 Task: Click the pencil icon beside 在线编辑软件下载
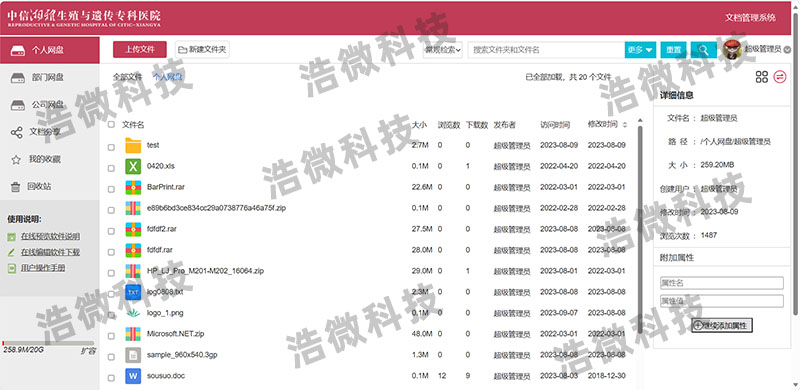(12, 252)
